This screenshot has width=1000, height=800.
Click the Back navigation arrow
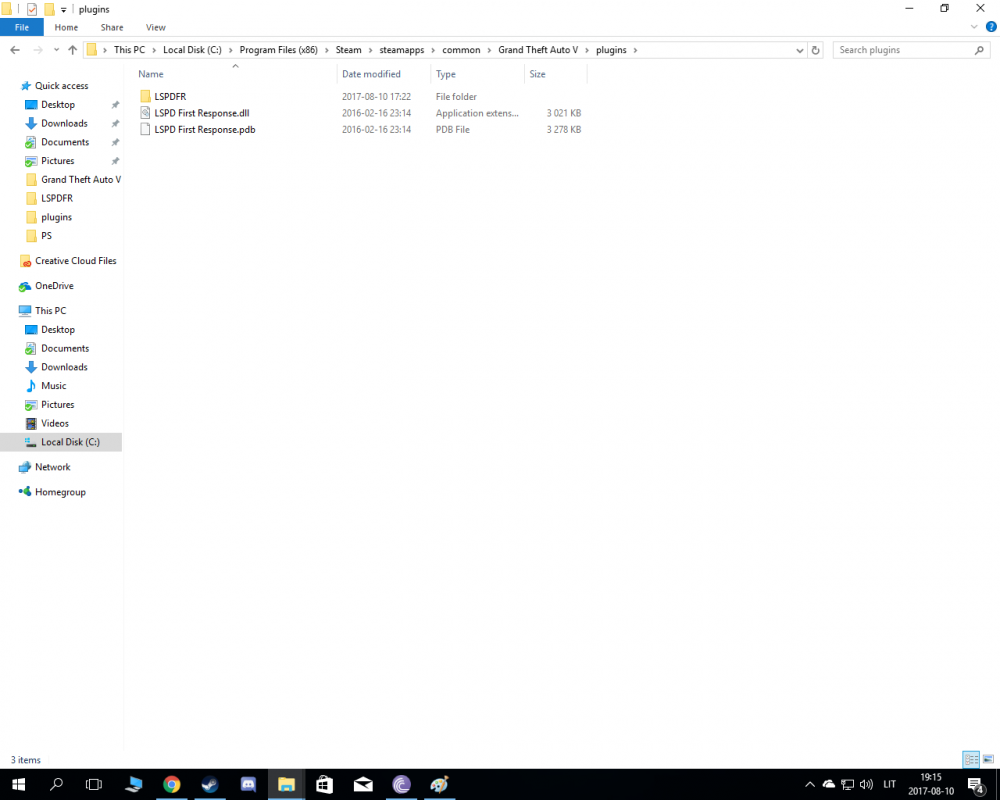[15, 50]
